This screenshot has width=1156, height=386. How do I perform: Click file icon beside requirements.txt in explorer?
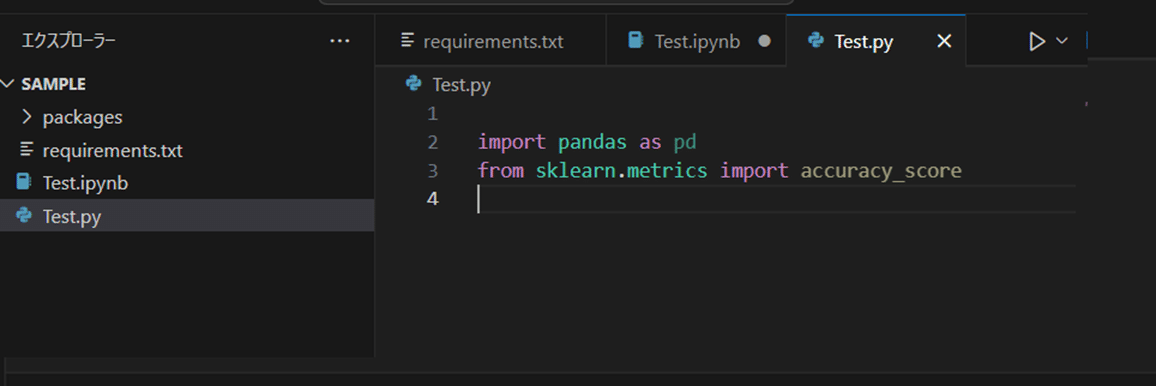27,150
